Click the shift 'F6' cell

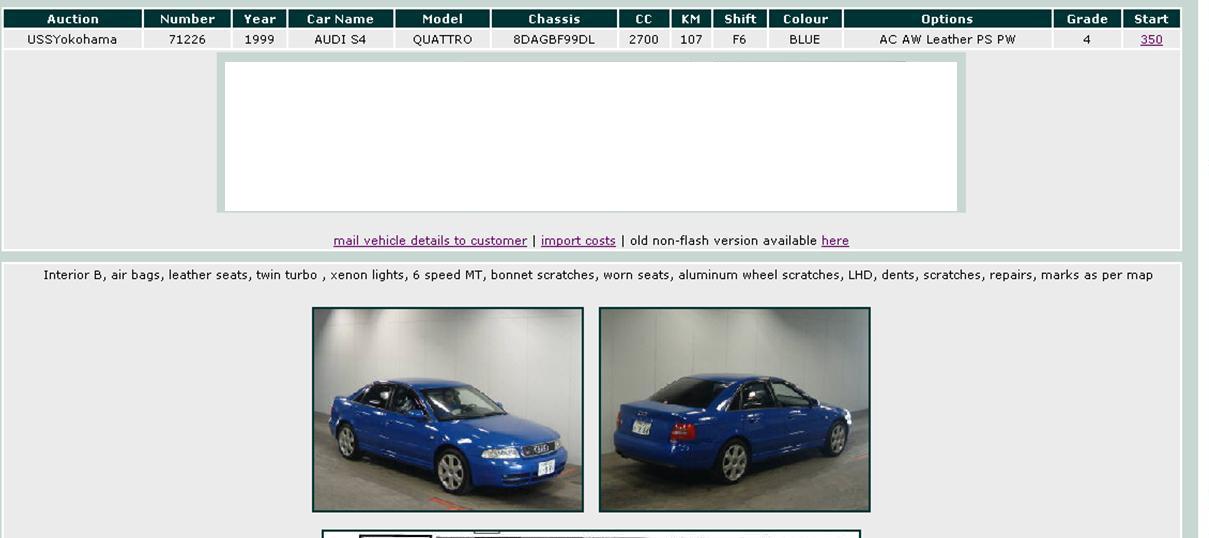pyautogui.click(x=740, y=40)
